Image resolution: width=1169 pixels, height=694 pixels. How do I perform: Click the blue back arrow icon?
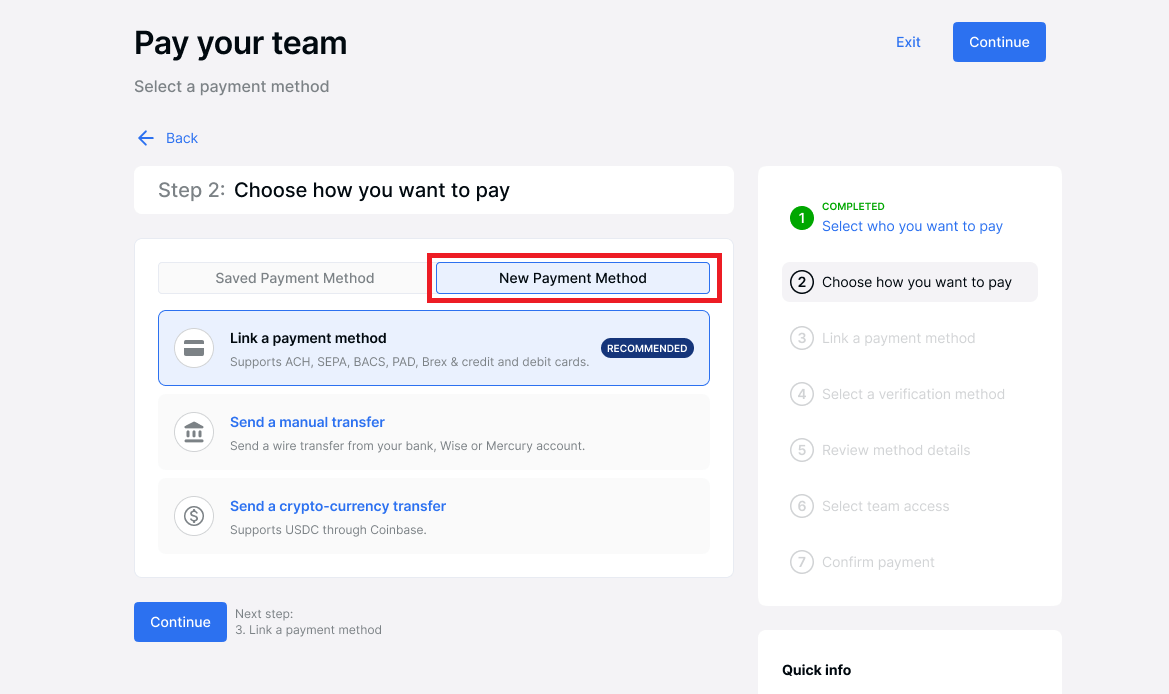(145, 137)
